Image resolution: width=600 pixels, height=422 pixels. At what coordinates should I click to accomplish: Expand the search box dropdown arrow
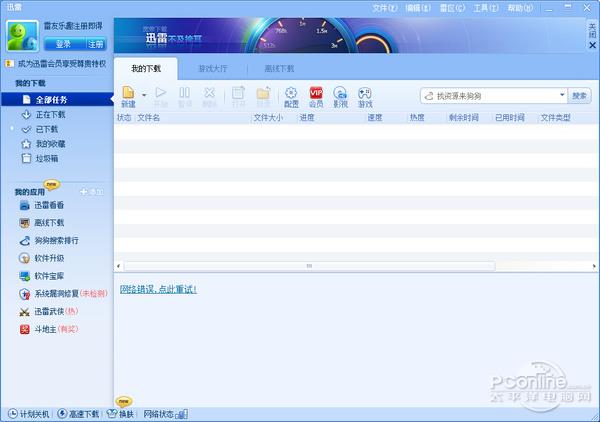pyautogui.click(x=562, y=95)
